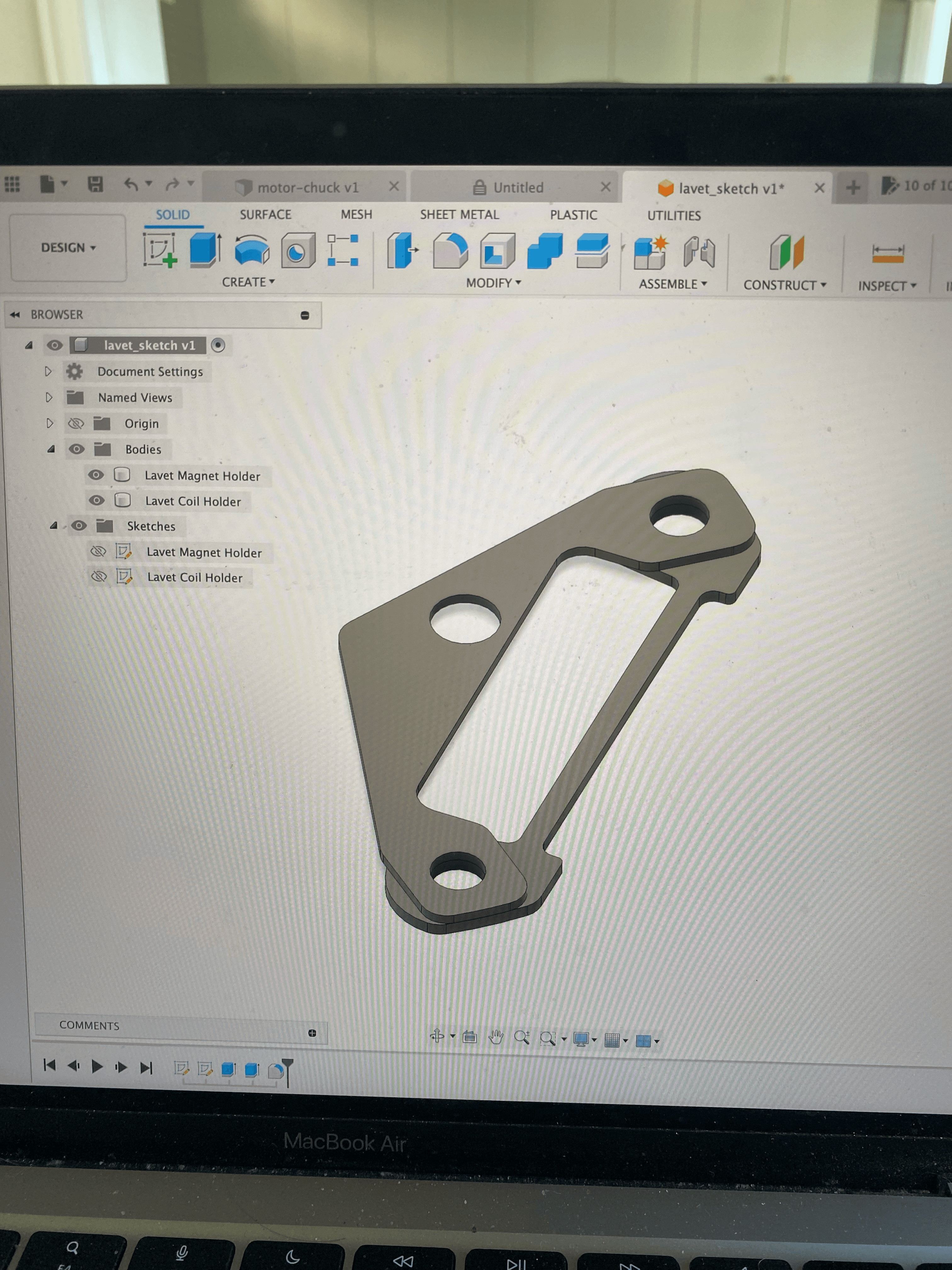Click the Hole tool icon

pyautogui.click(x=298, y=251)
